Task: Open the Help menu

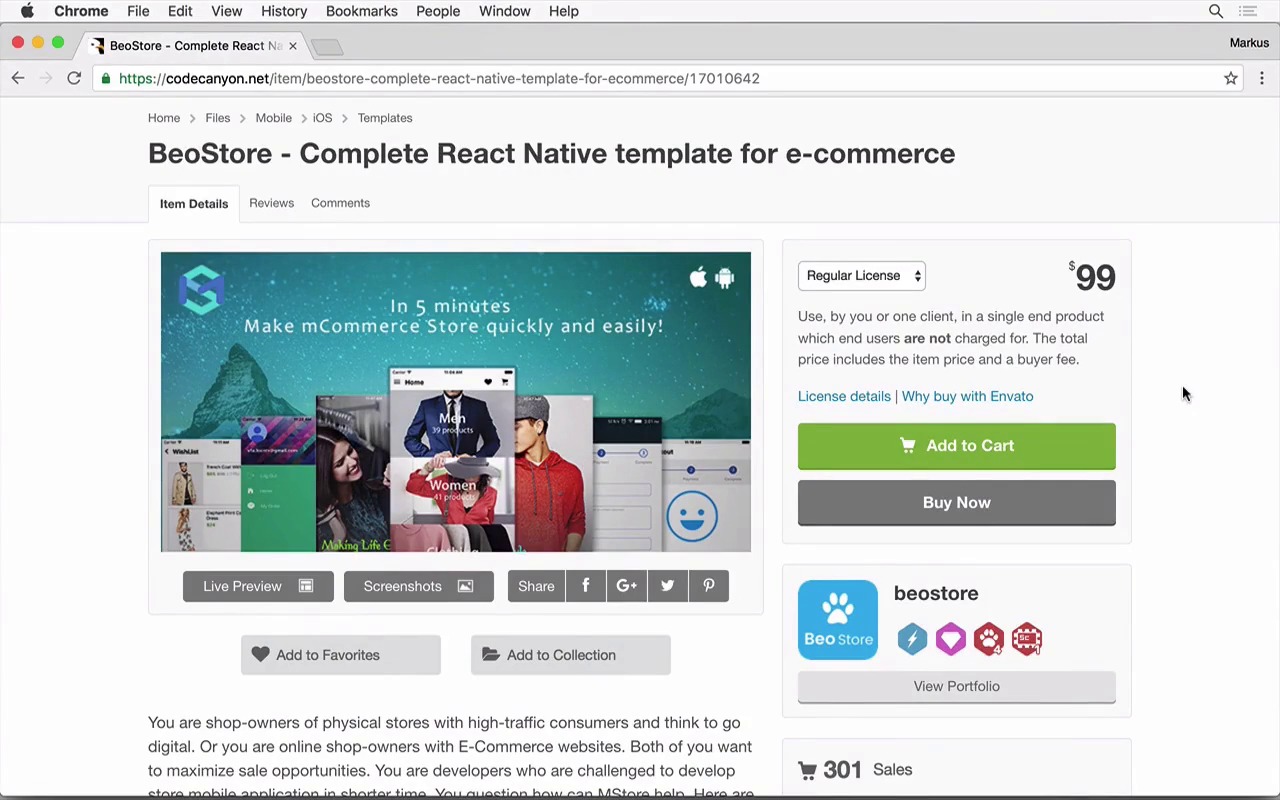Action: (x=564, y=11)
